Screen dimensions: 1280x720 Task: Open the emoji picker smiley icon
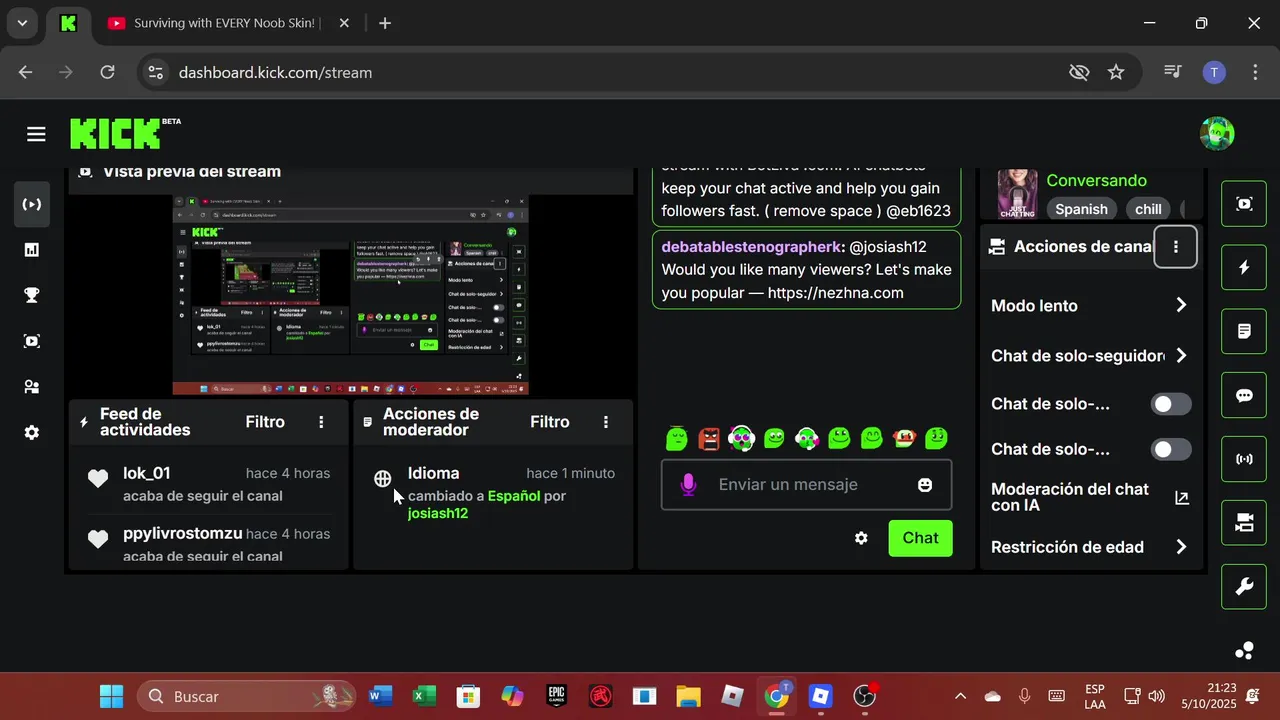925,485
